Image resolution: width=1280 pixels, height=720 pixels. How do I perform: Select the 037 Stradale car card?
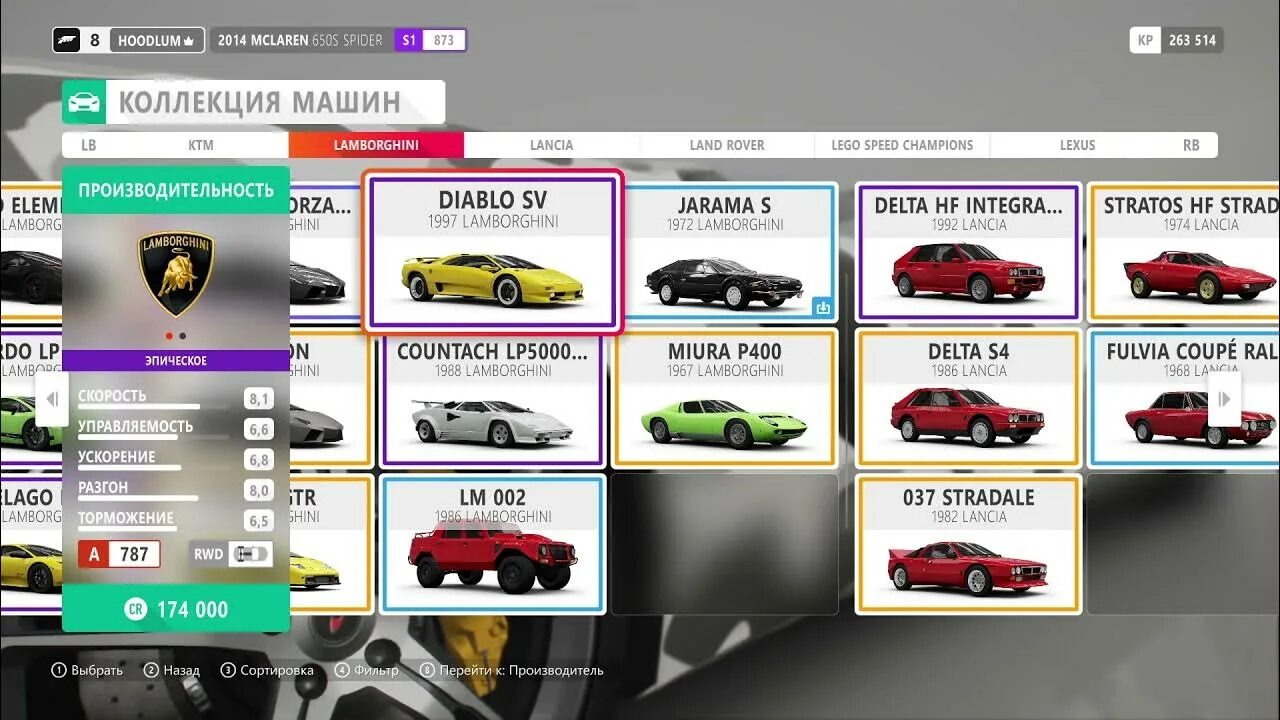(x=968, y=544)
